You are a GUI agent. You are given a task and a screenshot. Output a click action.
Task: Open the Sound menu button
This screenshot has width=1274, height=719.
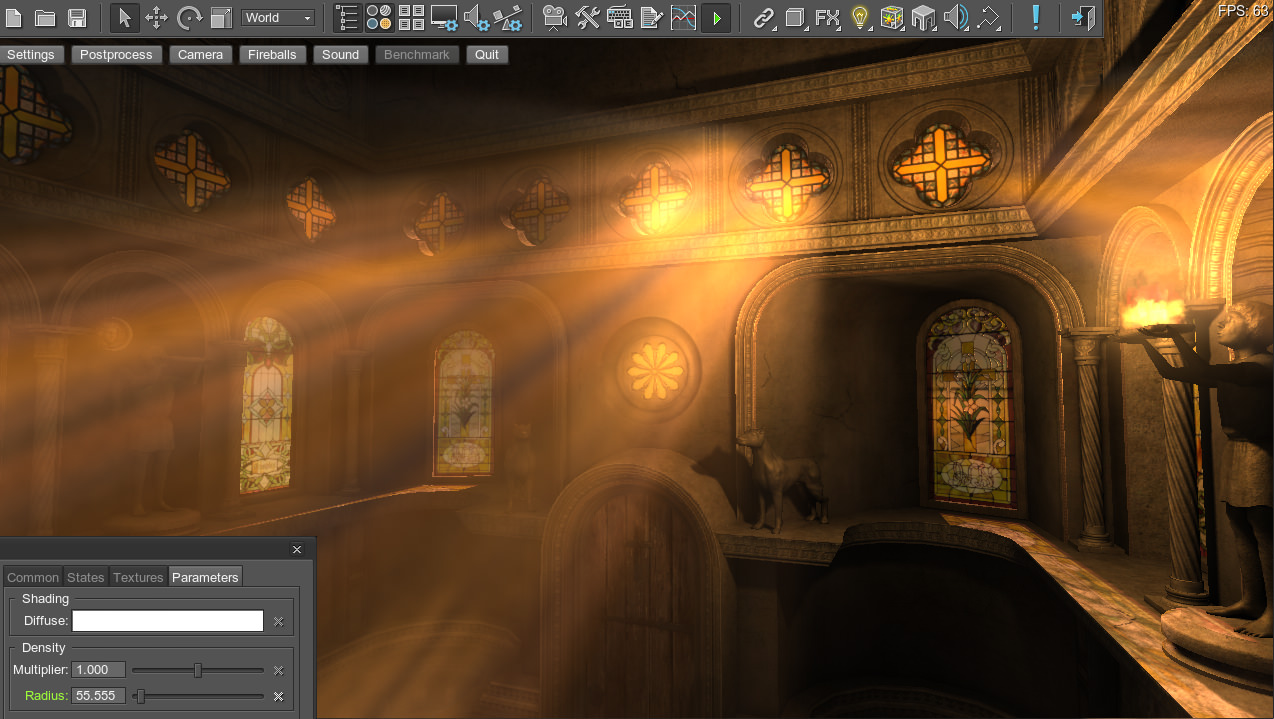click(340, 55)
